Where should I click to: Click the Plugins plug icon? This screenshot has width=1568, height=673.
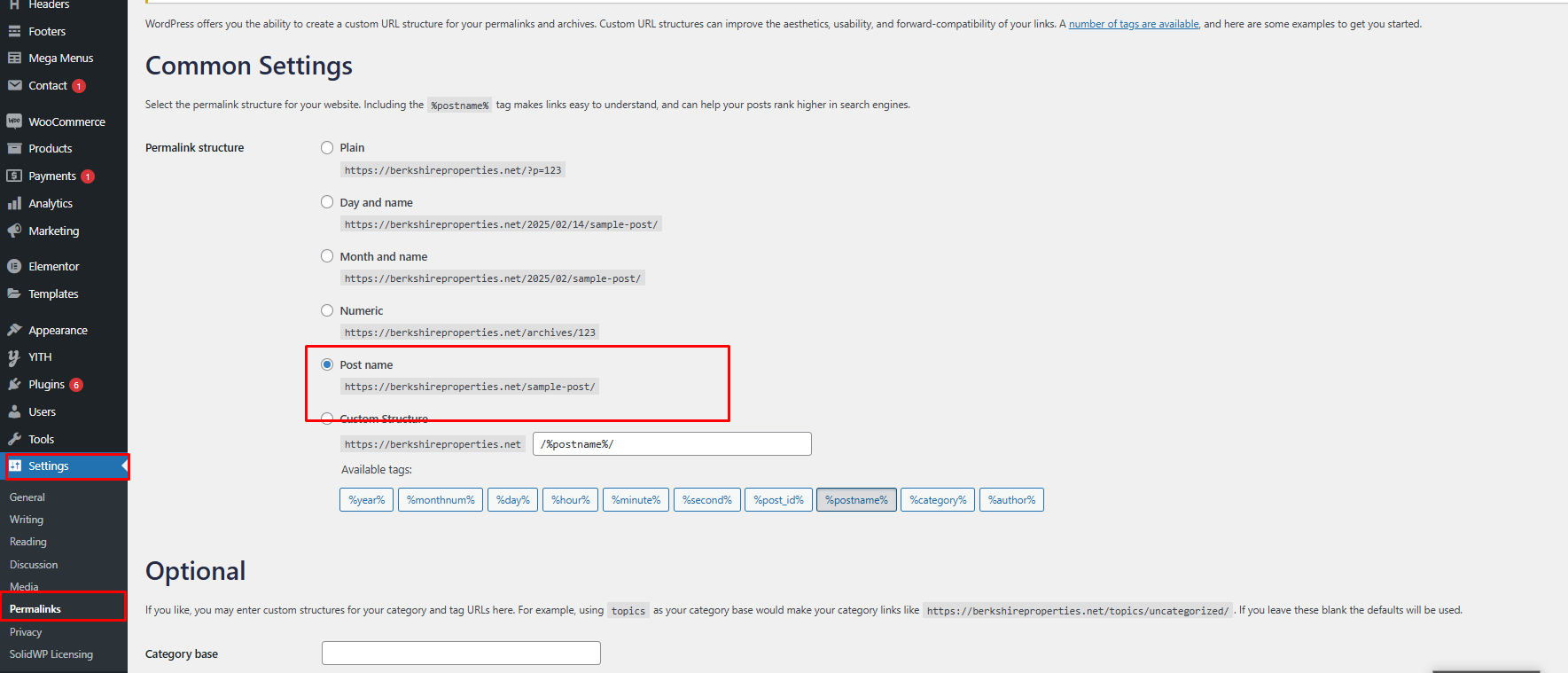[x=14, y=384]
